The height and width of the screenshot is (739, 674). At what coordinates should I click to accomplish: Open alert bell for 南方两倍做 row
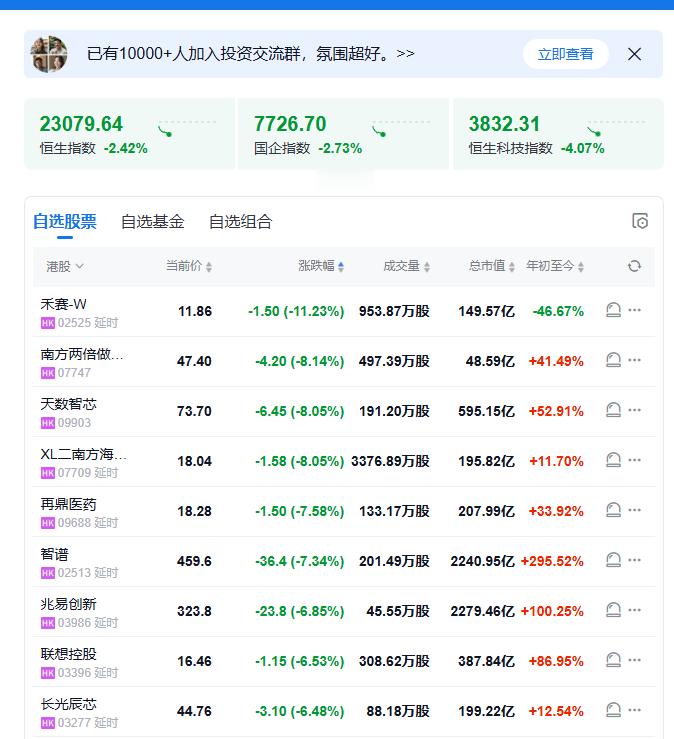(613, 360)
